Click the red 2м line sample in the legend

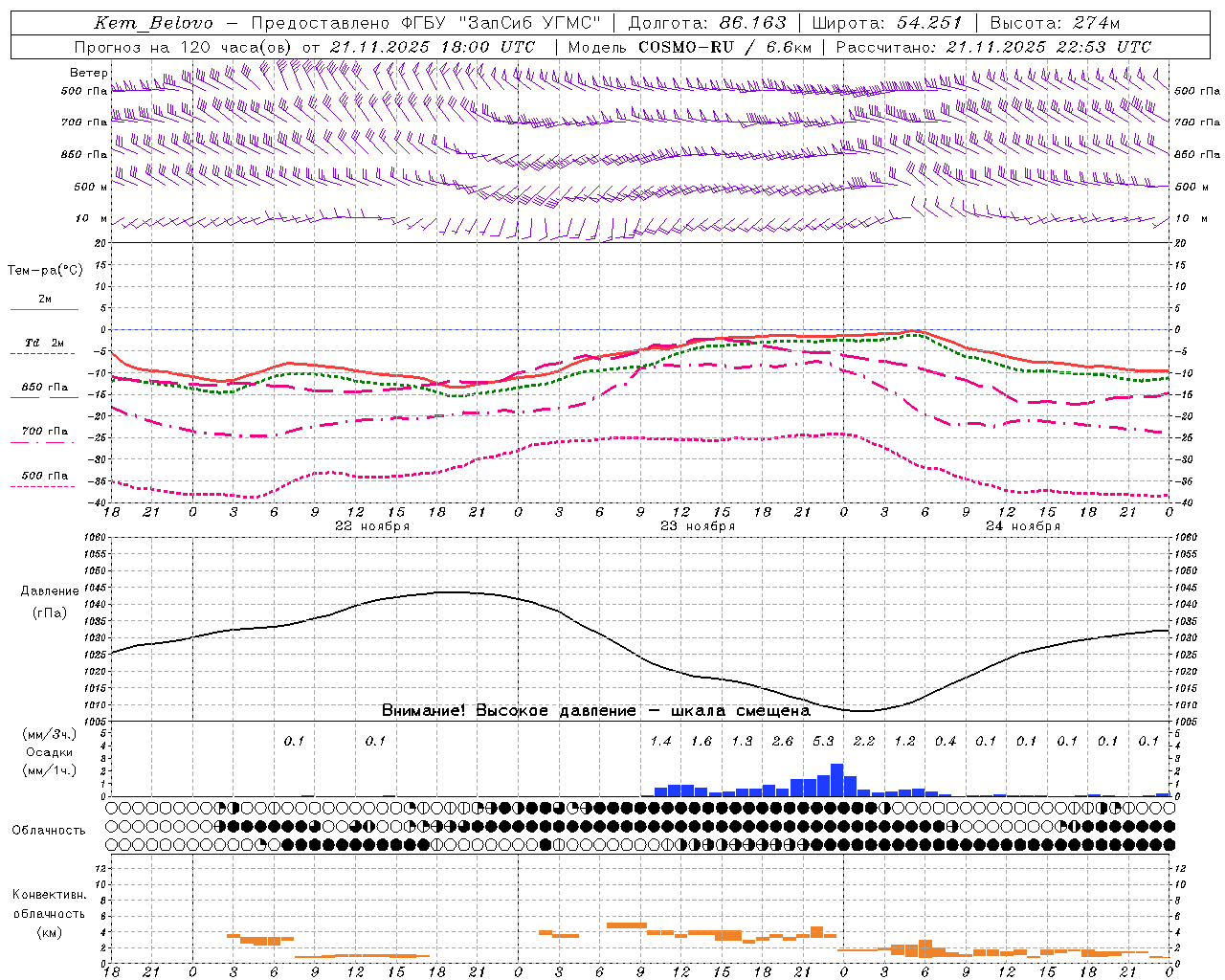[x=44, y=309]
